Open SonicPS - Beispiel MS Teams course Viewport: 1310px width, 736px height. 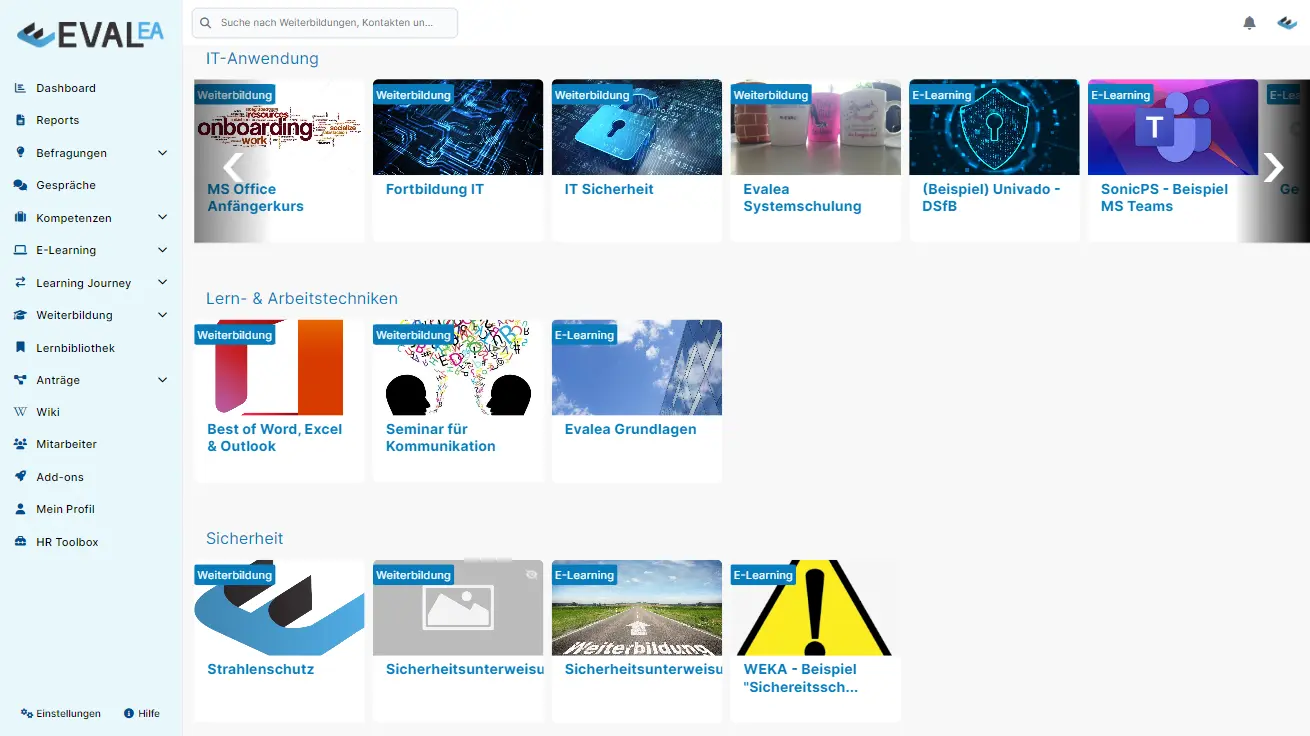1173,161
